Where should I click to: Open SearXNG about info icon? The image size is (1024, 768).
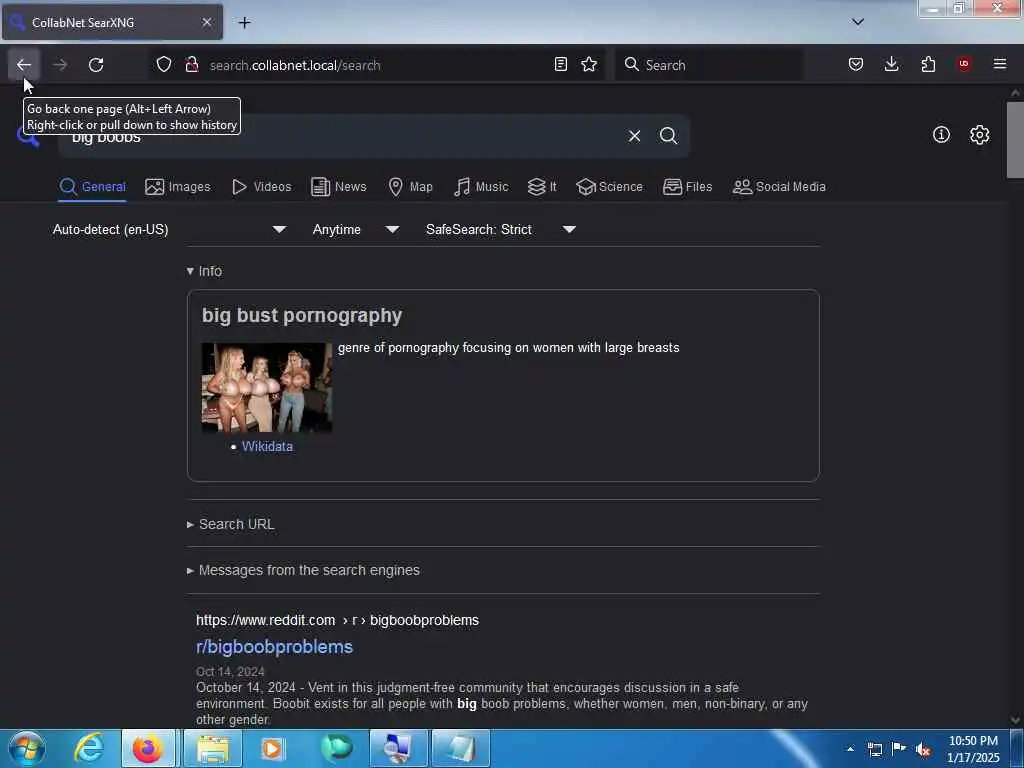pyautogui.click(x=941, y=135)
